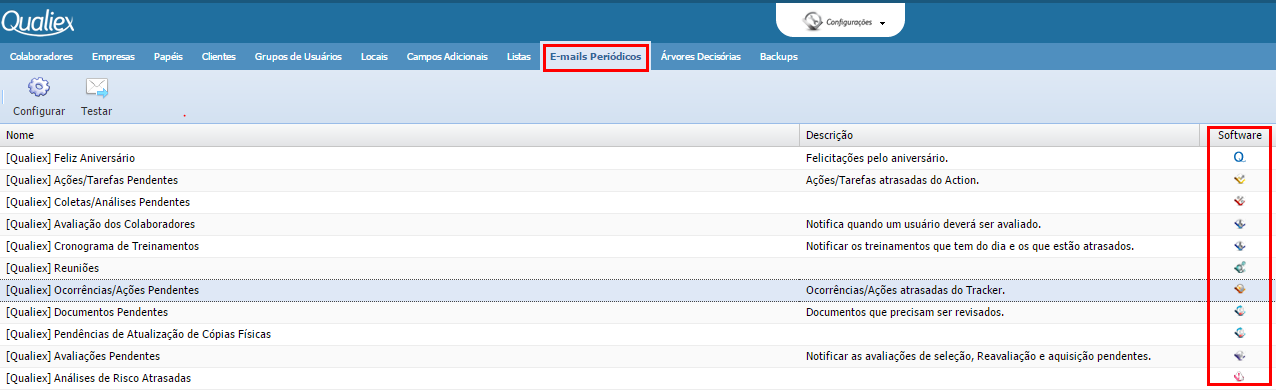Click the Configurar label
Screen dimensions: 1276x392
tap(39, 111)
